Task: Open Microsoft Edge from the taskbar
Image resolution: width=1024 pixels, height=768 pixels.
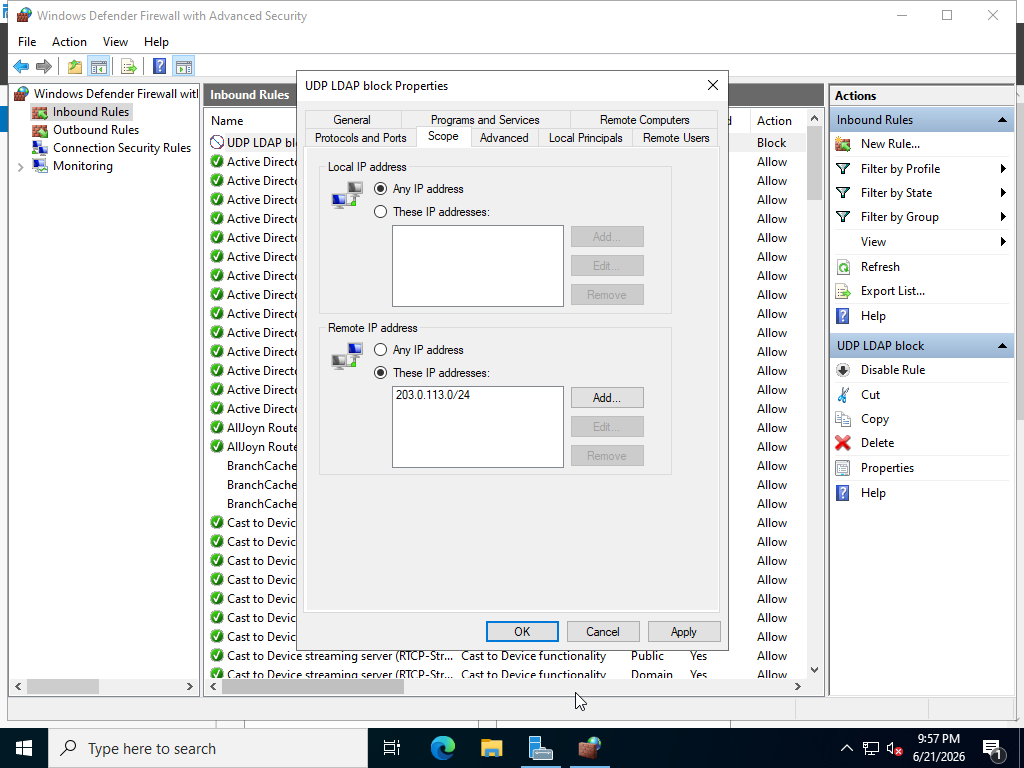Action: 443,748
